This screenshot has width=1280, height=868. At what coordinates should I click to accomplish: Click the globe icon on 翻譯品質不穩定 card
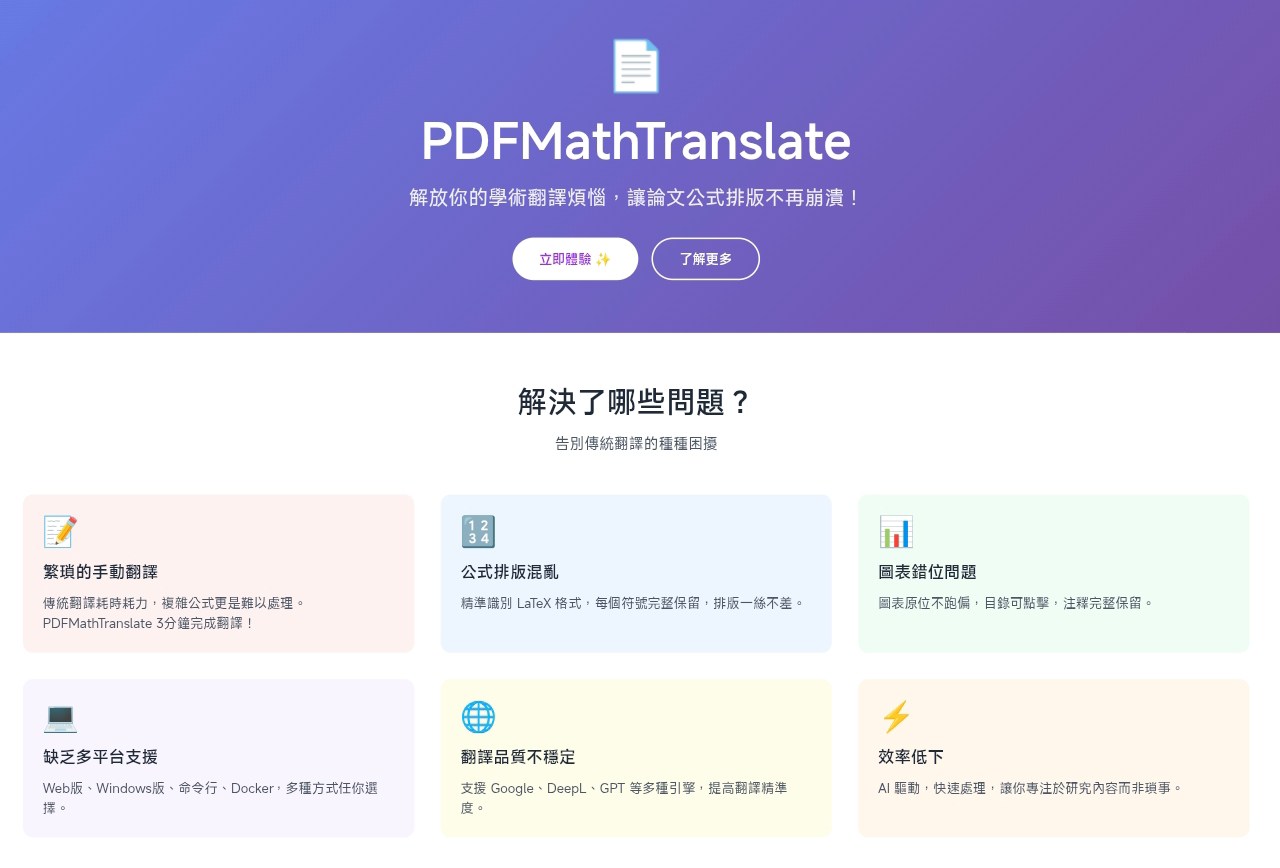[478, 716]
